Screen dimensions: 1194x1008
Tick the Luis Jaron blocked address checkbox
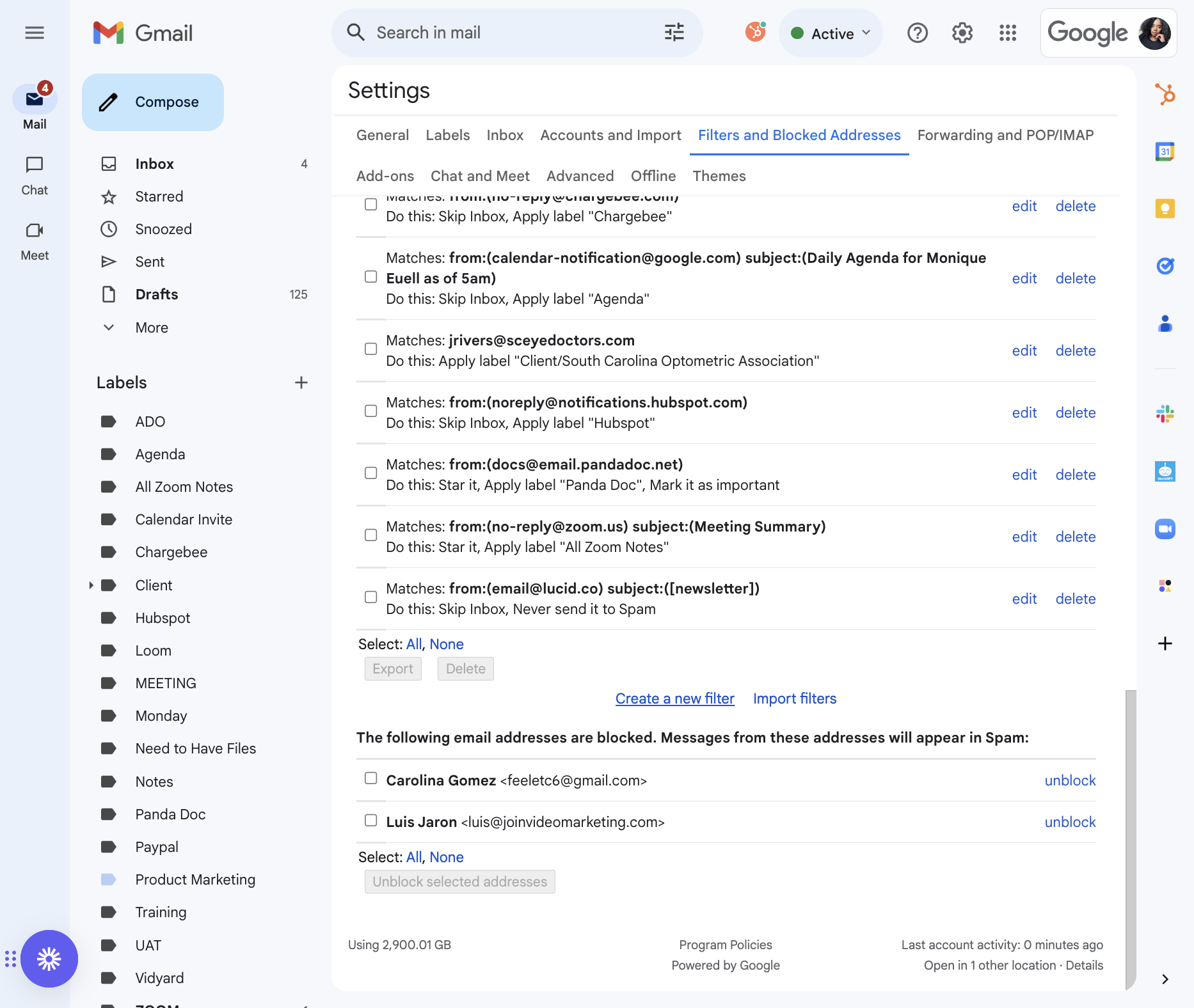[370, 820]
